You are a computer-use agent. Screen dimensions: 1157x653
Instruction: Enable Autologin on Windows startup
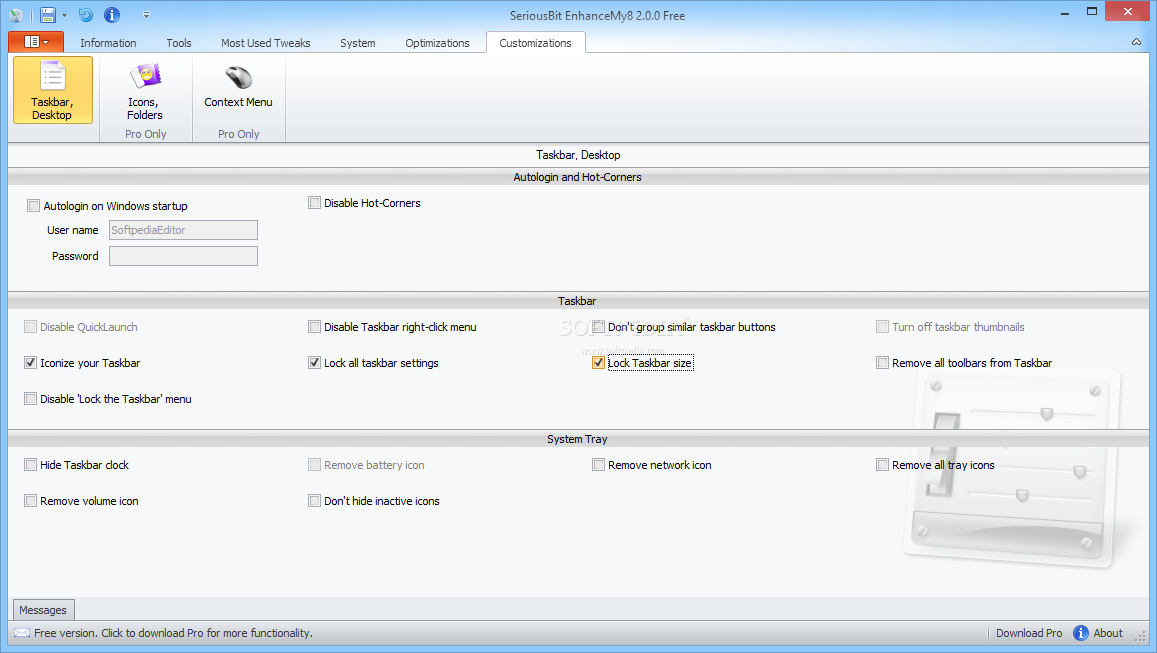33,206
